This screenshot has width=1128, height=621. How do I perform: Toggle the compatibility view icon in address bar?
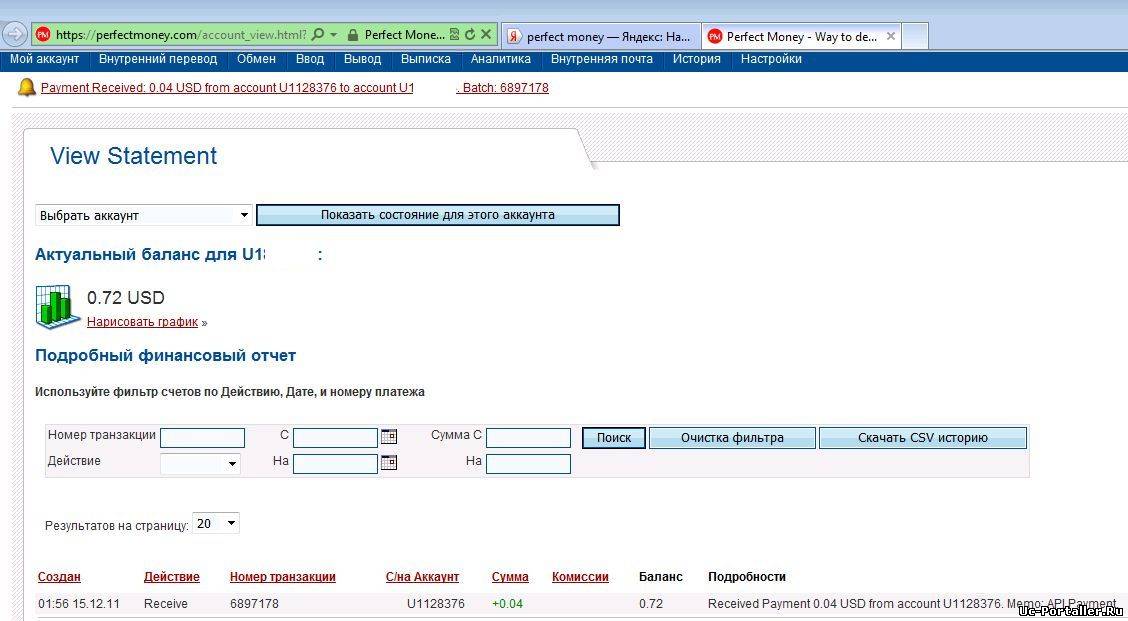455,35
